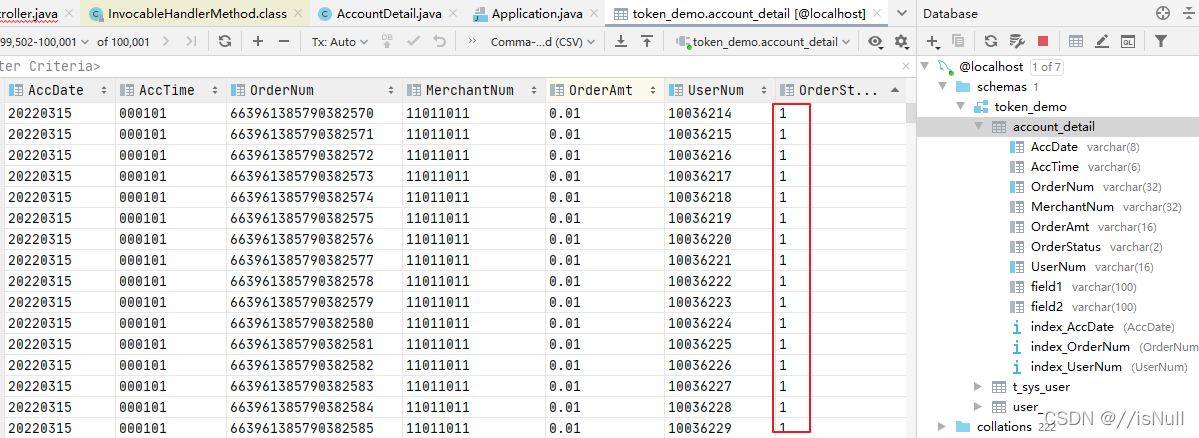Close the AccountDetail.java tab

(x=451, y=14)
